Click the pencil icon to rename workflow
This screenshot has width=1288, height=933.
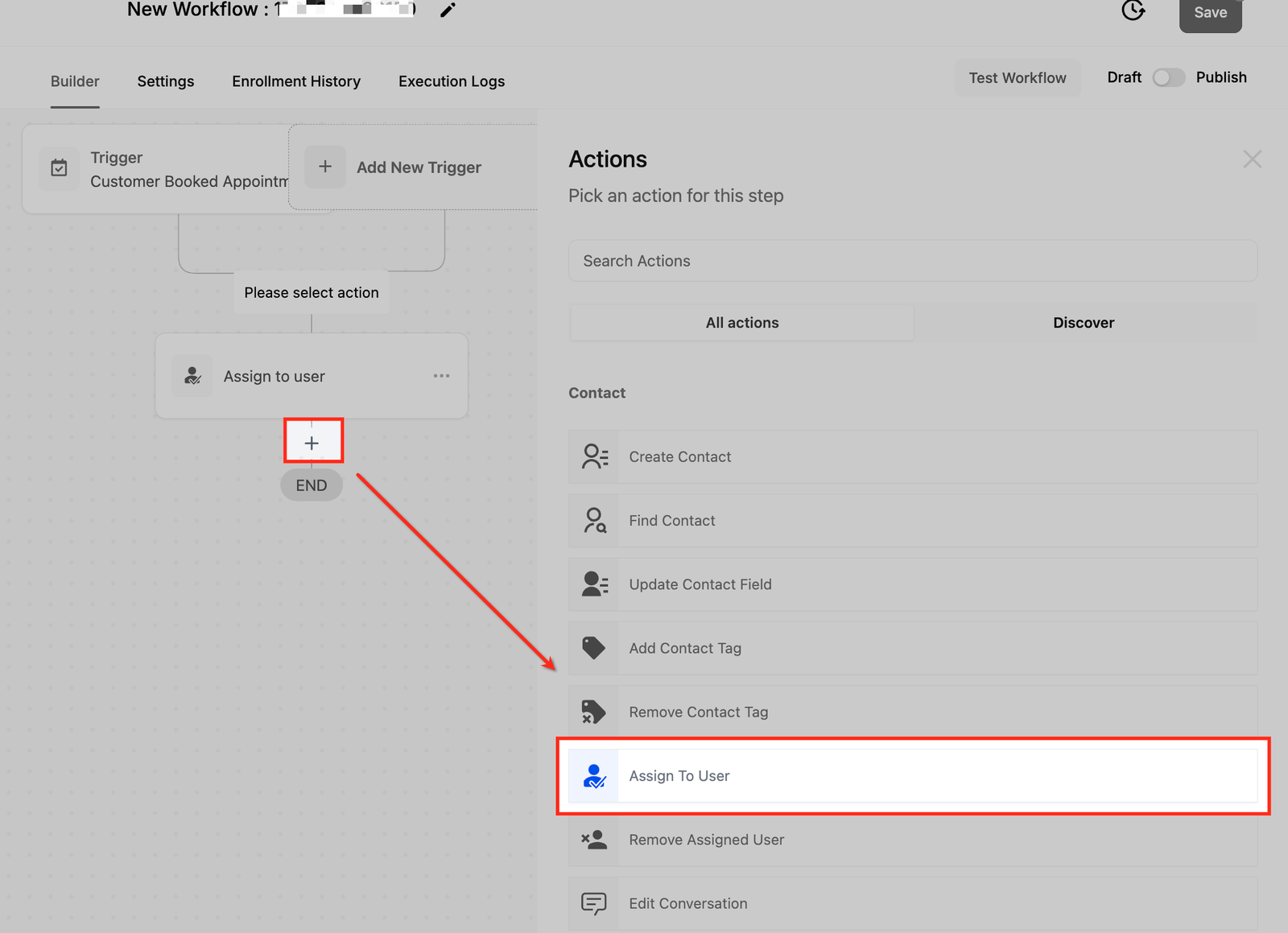pyautogui.click(x=448, y=10)
